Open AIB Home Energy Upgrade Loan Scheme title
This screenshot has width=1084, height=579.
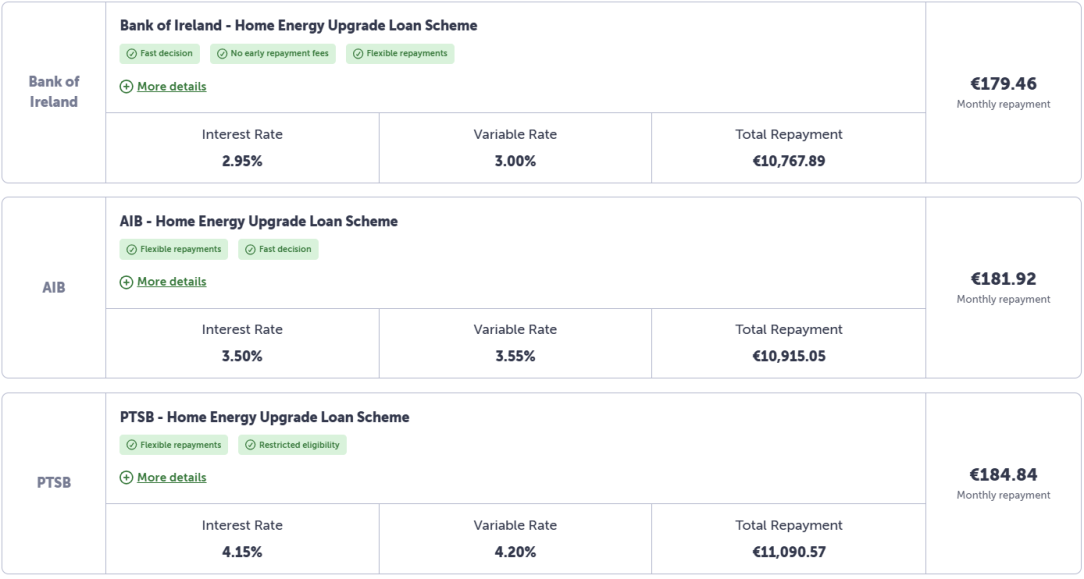tap(258, 221)
